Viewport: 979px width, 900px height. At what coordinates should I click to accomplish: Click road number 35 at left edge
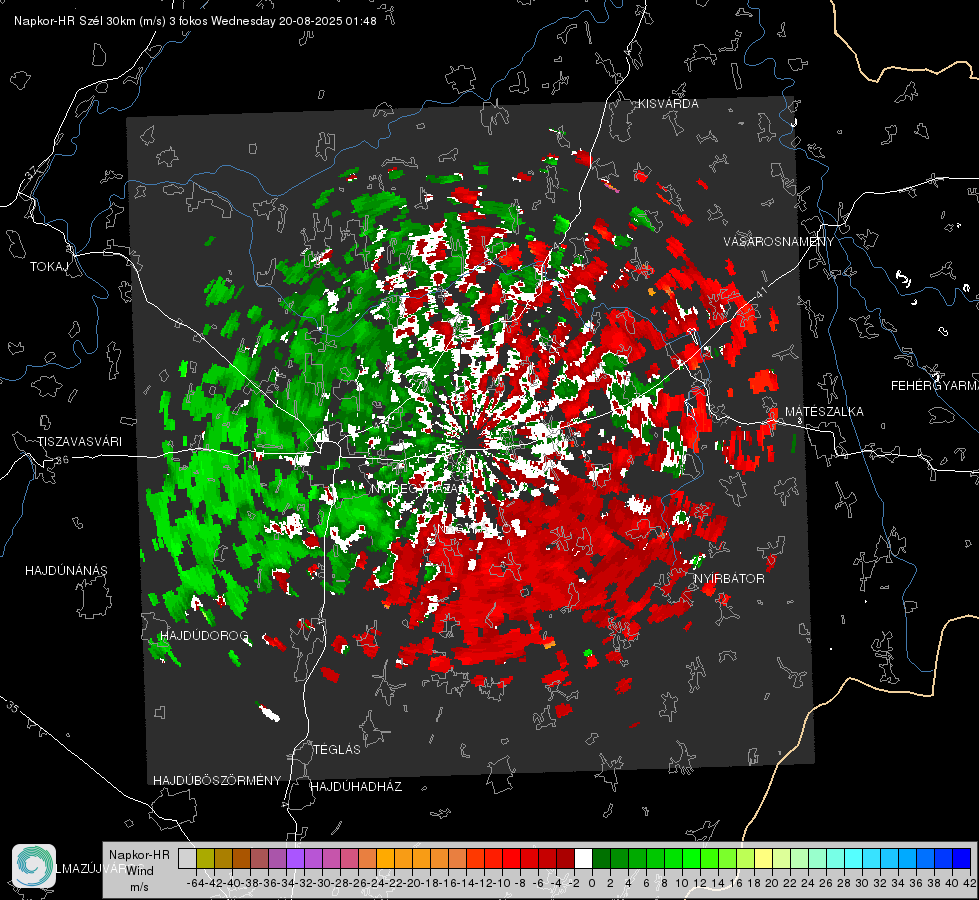pos(13,708)
